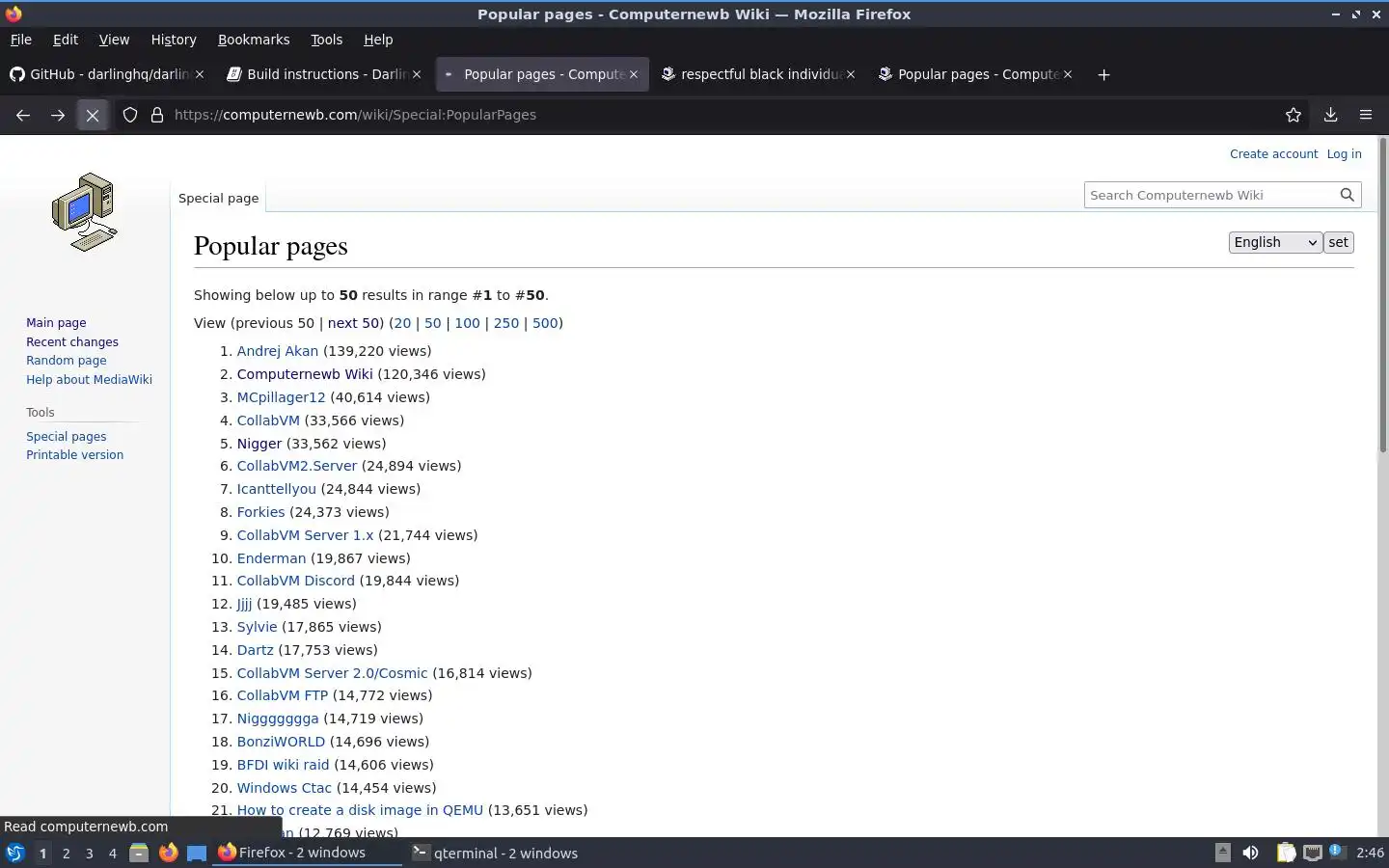The height and width of the screenshot is (868, 1389).
Task: Open the Edit menu
Action: click(66, 40)
